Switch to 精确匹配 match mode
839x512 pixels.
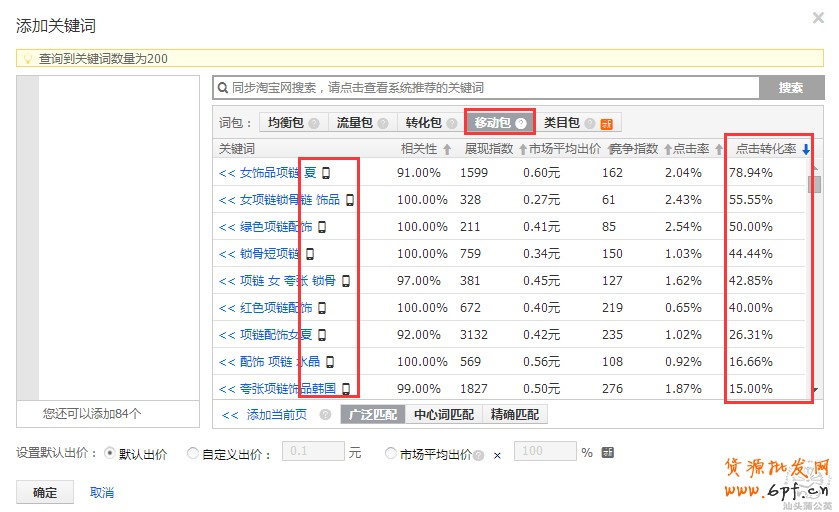point(515,414)
